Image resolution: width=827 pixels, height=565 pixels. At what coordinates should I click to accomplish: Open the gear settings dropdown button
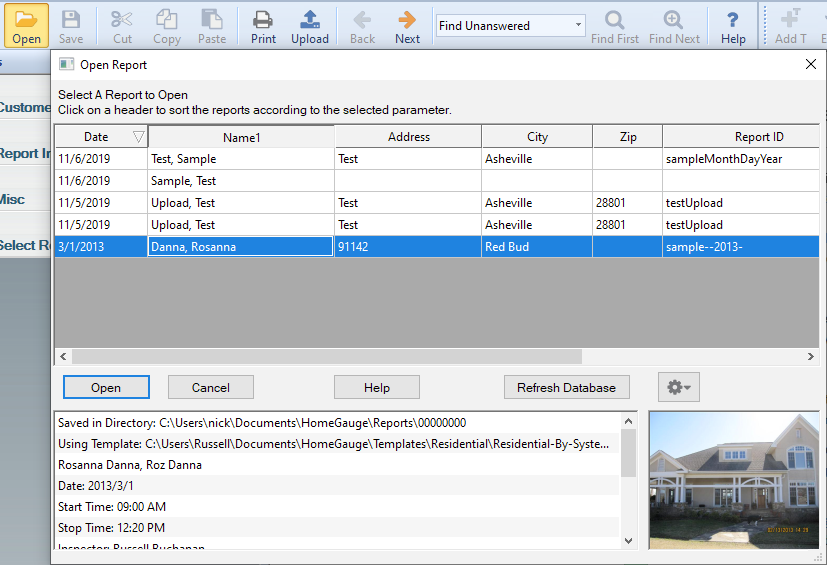tap(679, 387)
